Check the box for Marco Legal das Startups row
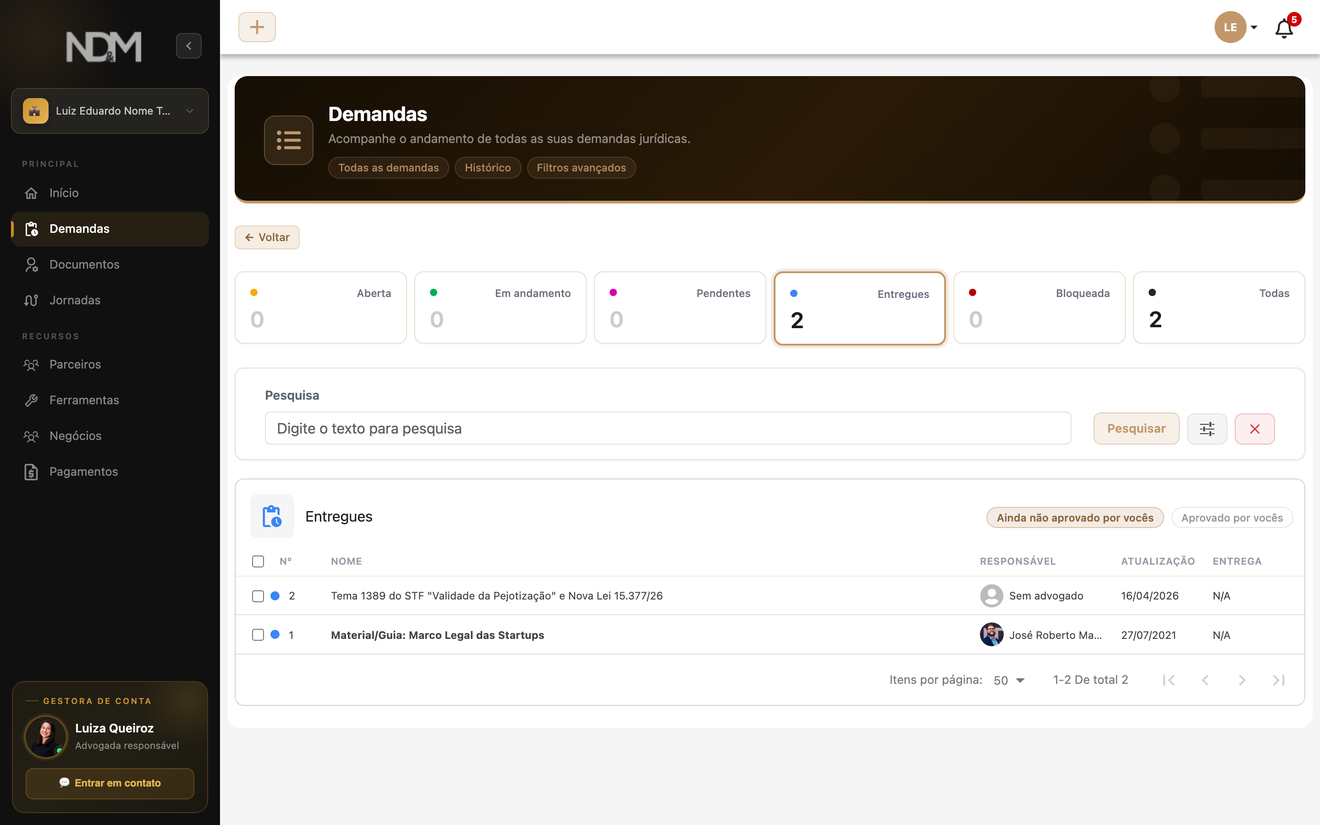Viewport: 1320px width, 825px height. [x=258, y=635]
